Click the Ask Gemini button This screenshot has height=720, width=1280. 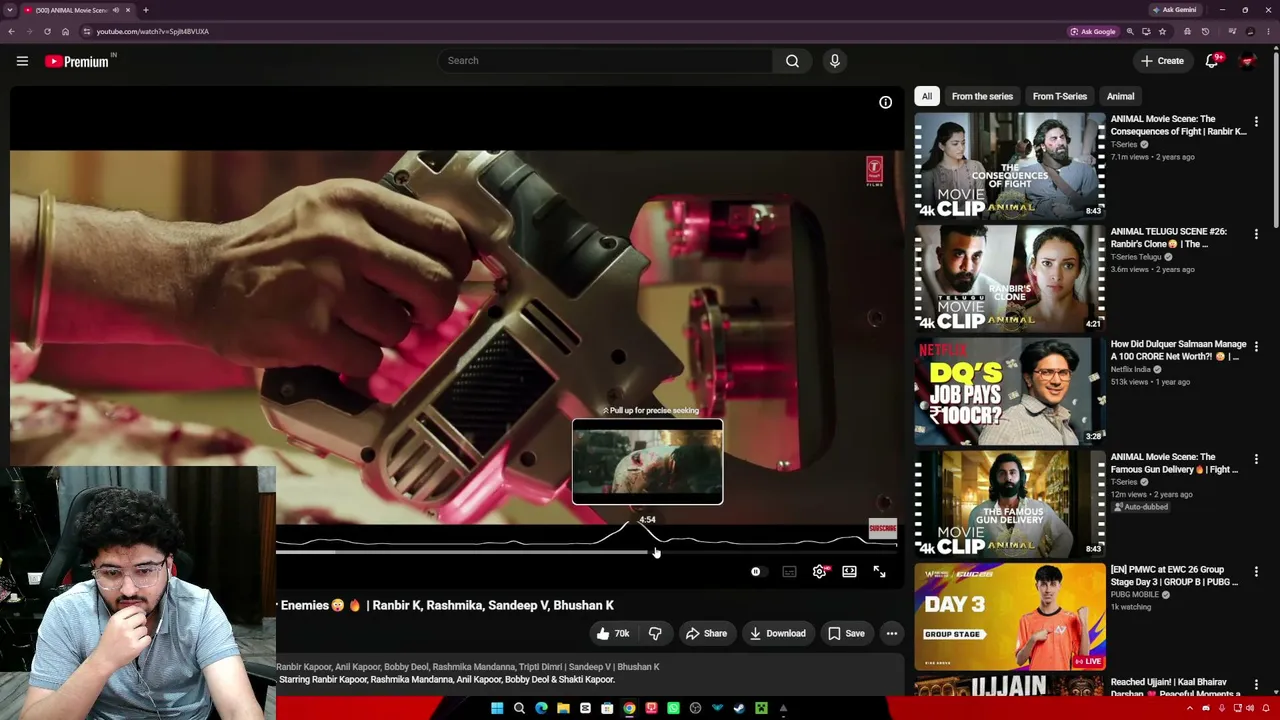tap(1174, 10)
